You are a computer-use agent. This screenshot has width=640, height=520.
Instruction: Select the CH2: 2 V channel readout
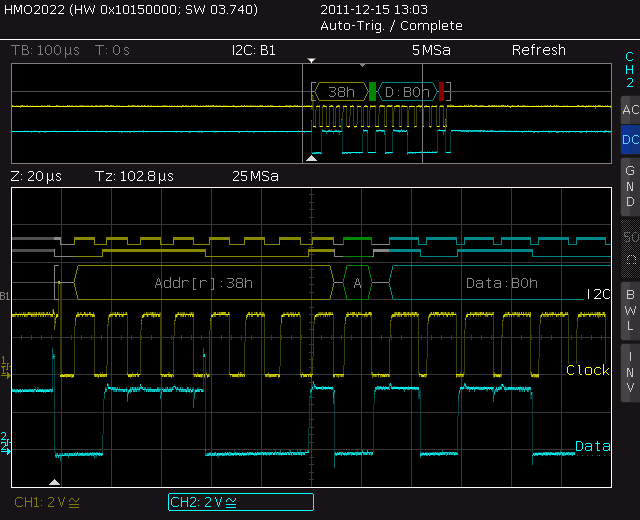coord(241,502)
